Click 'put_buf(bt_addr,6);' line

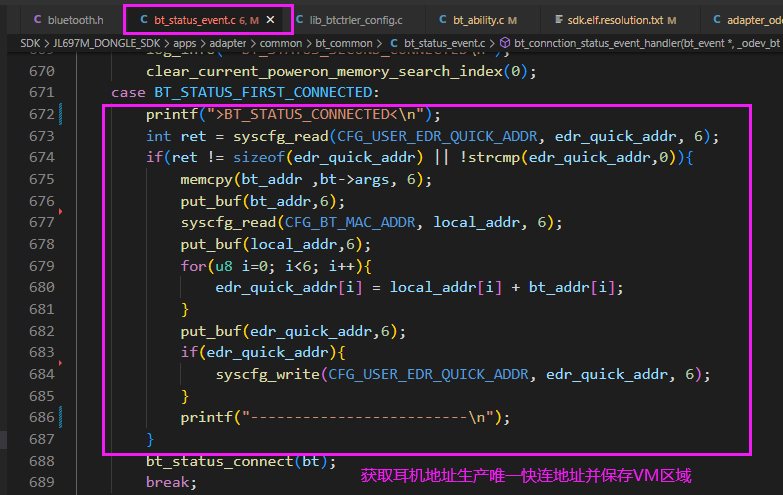tap(263, 201)
